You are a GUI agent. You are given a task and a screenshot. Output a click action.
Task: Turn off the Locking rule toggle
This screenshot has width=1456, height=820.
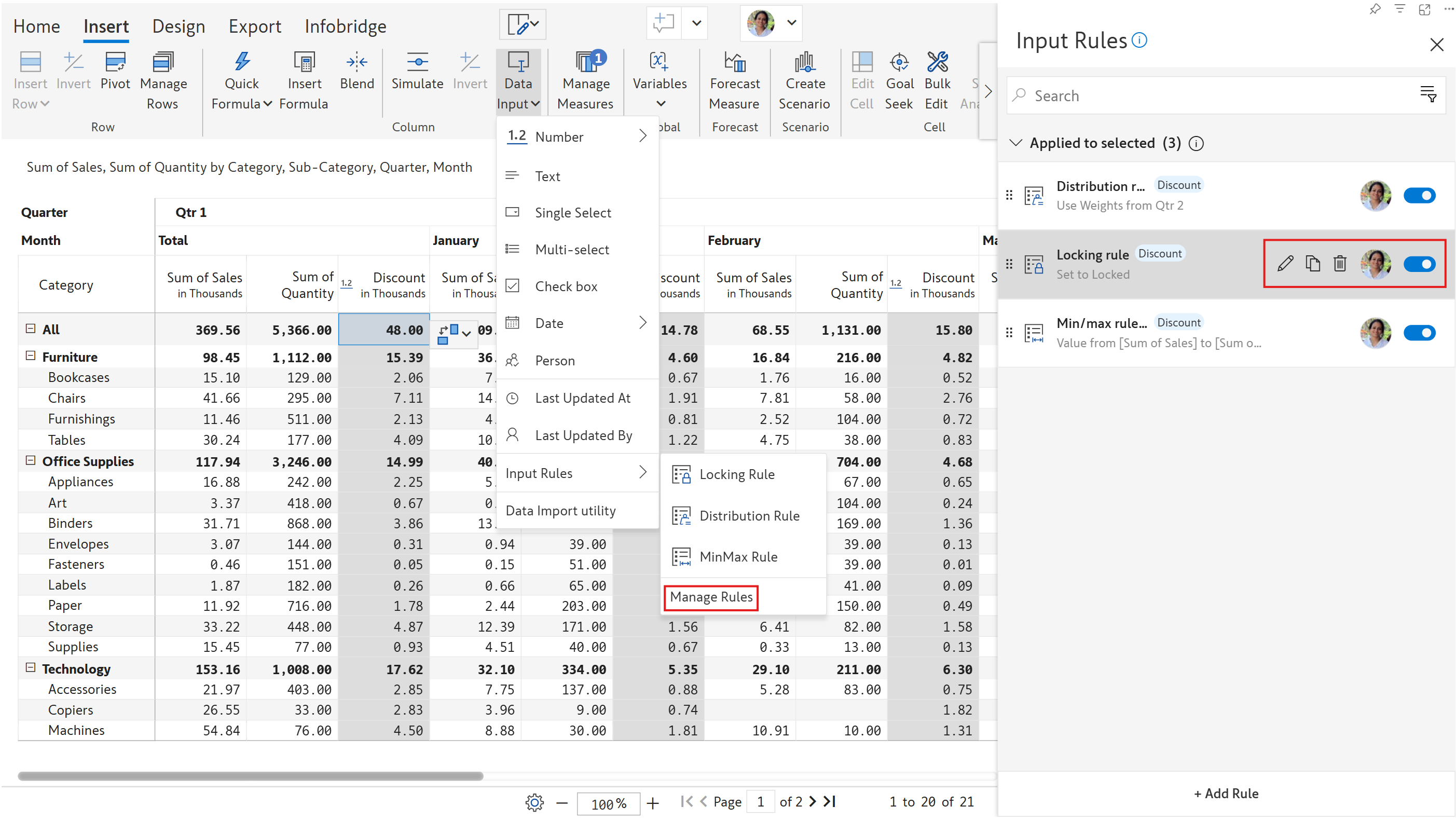1419,264
